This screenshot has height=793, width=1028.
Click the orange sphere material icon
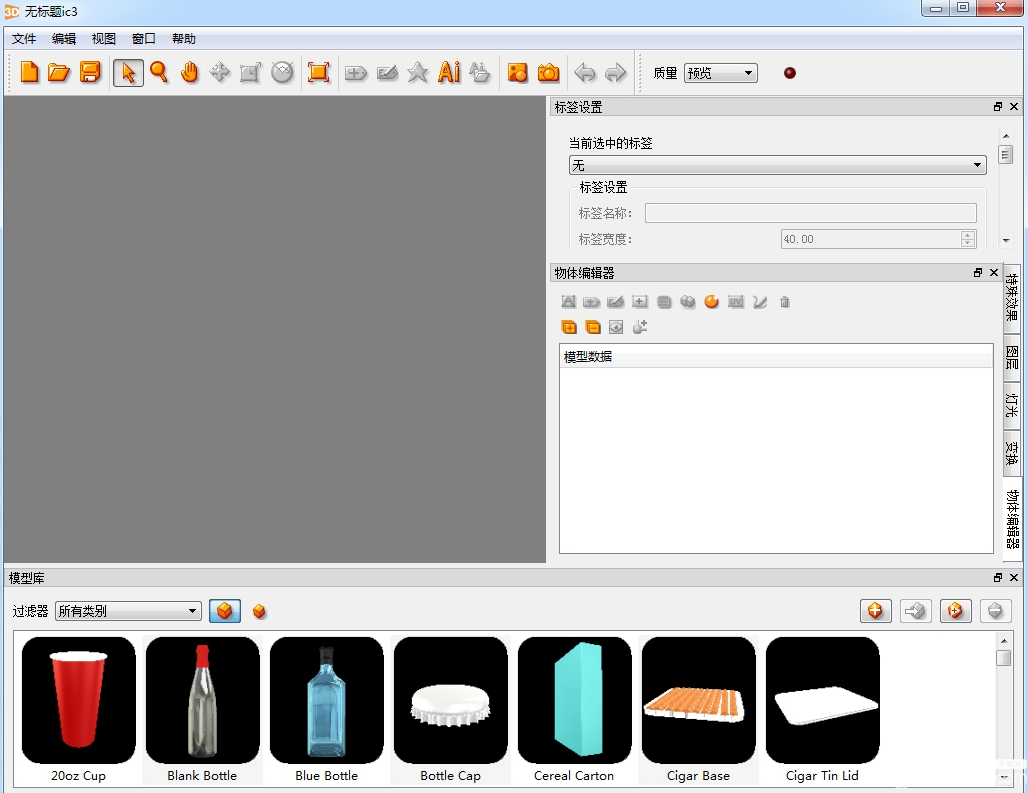[712, 301]
